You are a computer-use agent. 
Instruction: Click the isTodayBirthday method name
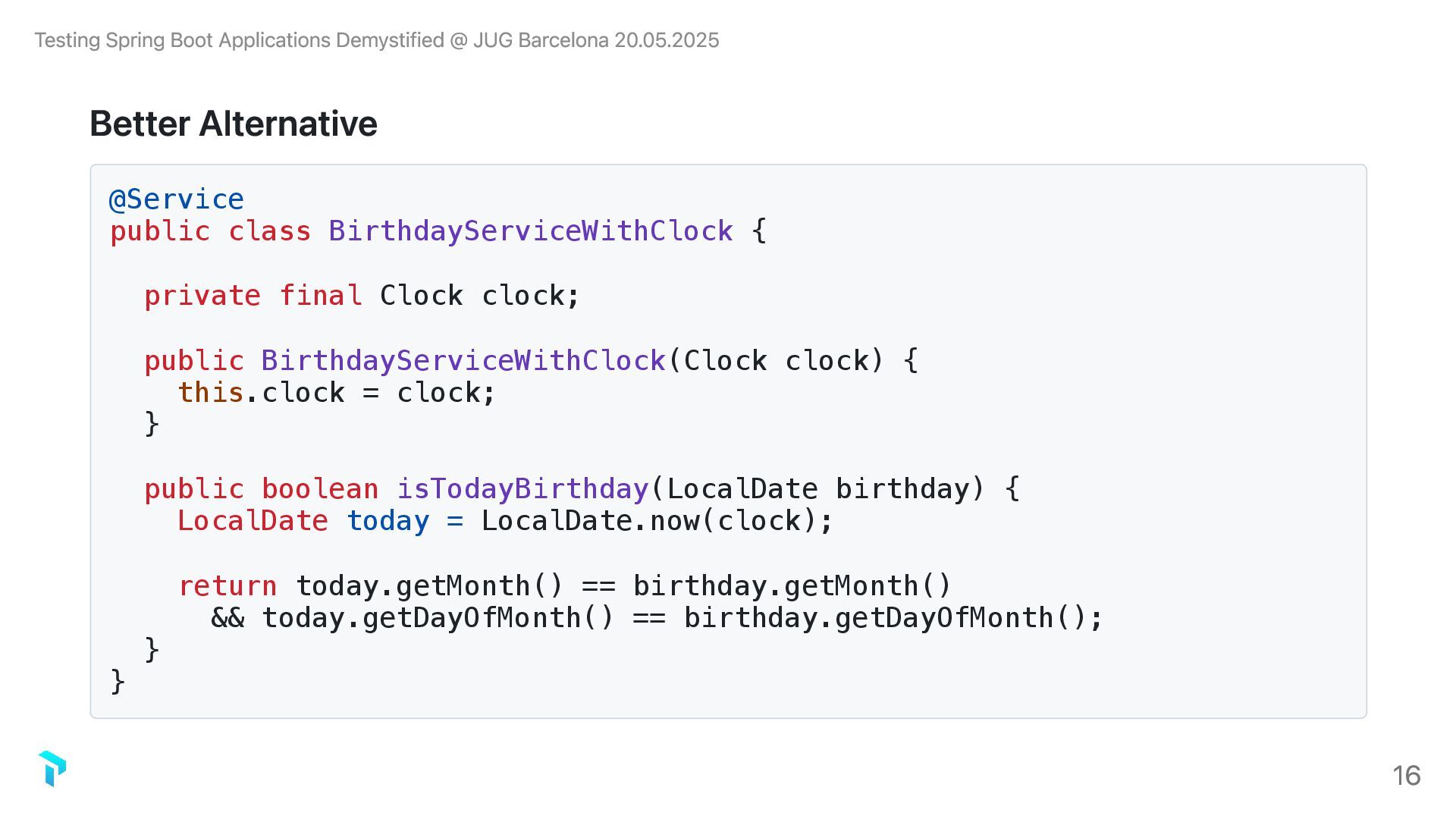522,489
